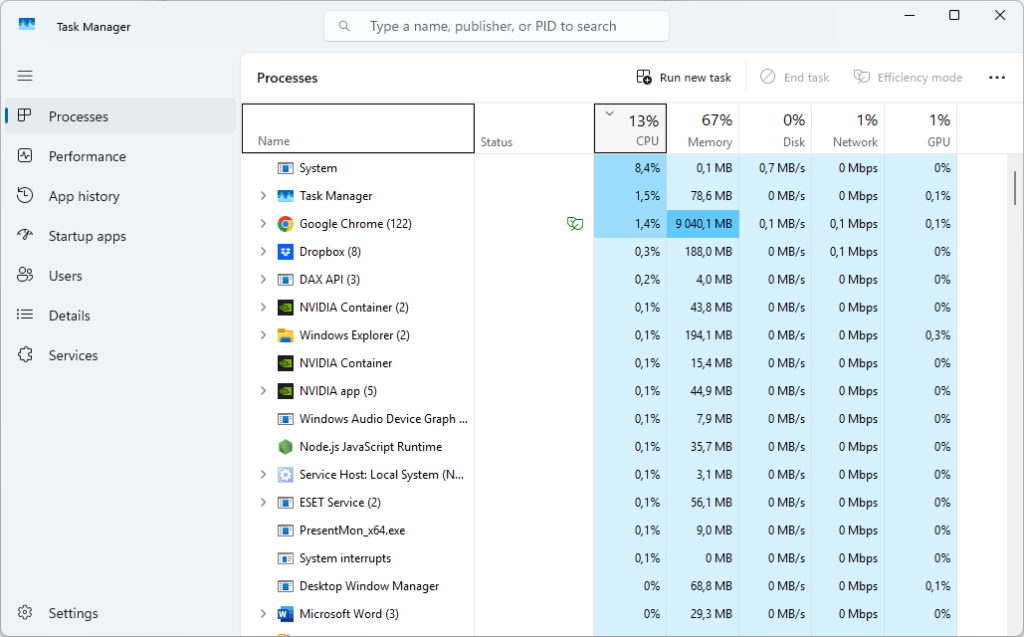The height and width of the screenshot is (637, 1024).
Task: Sort by the Network column header
Action: click(848, 128)
